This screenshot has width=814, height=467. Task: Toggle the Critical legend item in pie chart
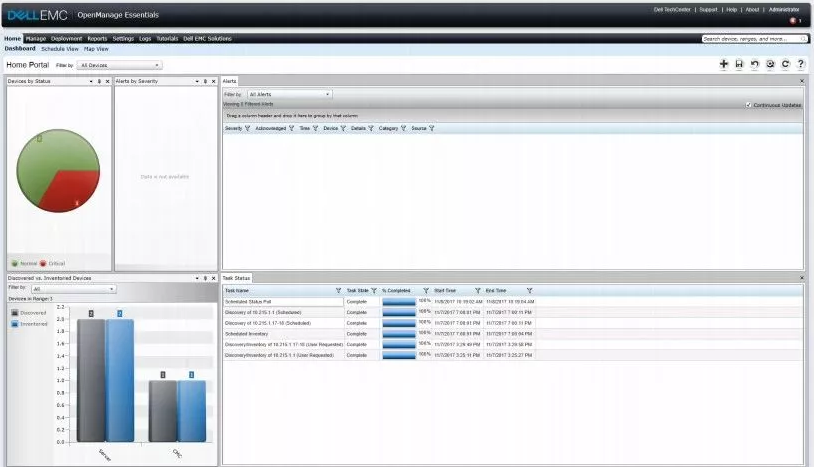click(x=52, y=264)
